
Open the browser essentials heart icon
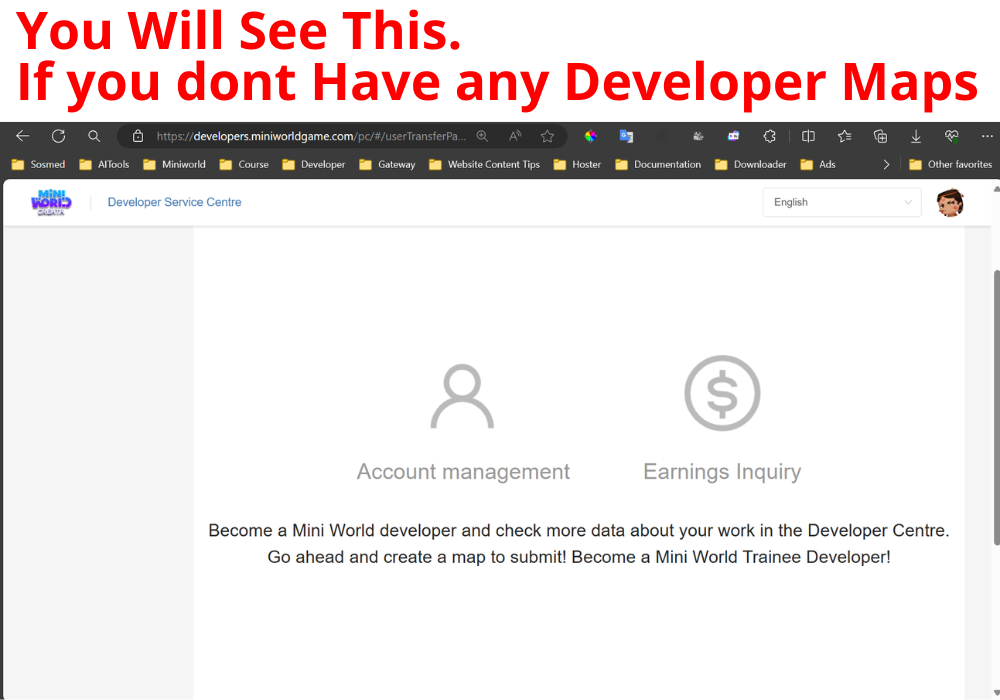tap(952, 136)
